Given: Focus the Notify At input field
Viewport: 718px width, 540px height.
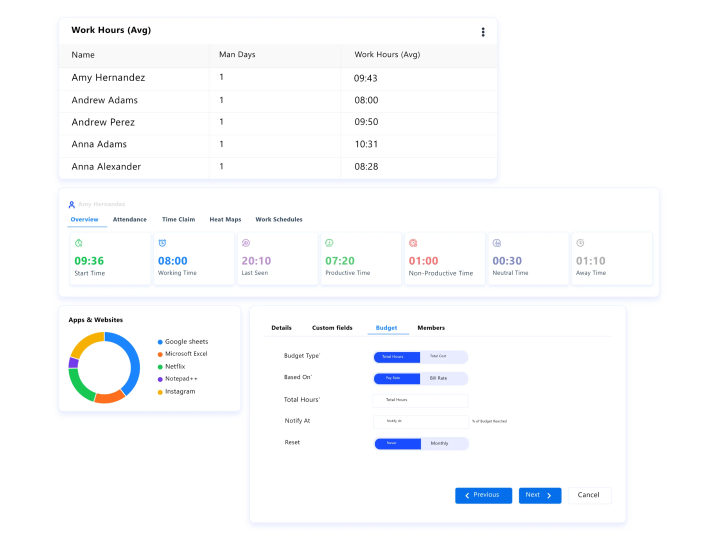Looking at the screenshot, I should 419,421.
